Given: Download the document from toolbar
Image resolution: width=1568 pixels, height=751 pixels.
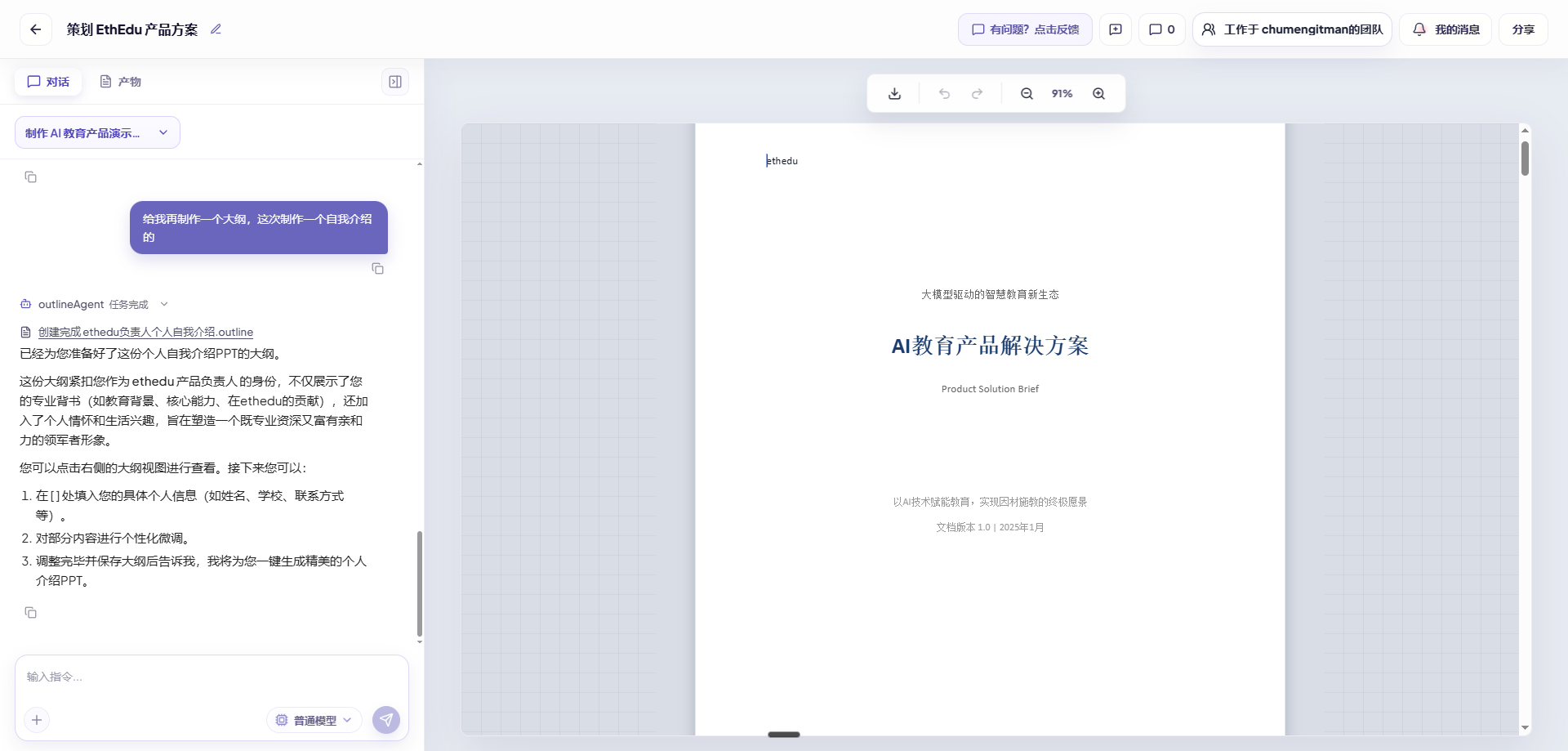Looking at the screenshot, I should 895,94.
